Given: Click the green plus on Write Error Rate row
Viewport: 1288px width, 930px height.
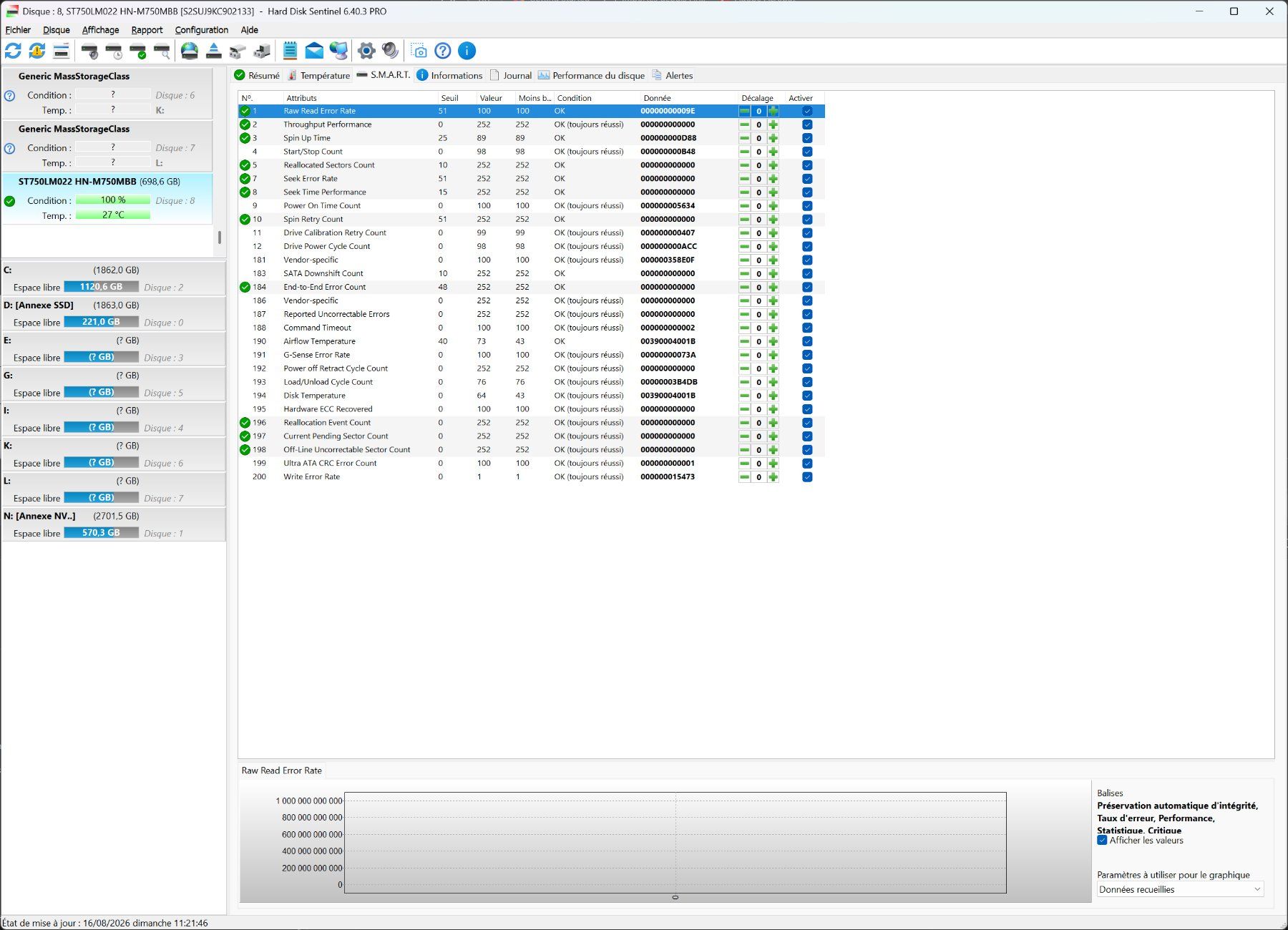Looking at the screenshot, I should coord(773,477).
